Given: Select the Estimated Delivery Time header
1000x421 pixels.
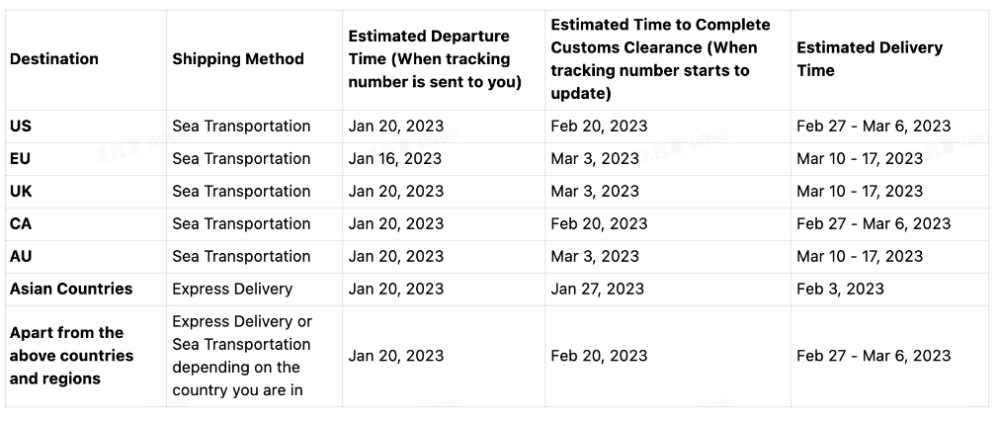Looking at the screenshot, I should point(869,59).
